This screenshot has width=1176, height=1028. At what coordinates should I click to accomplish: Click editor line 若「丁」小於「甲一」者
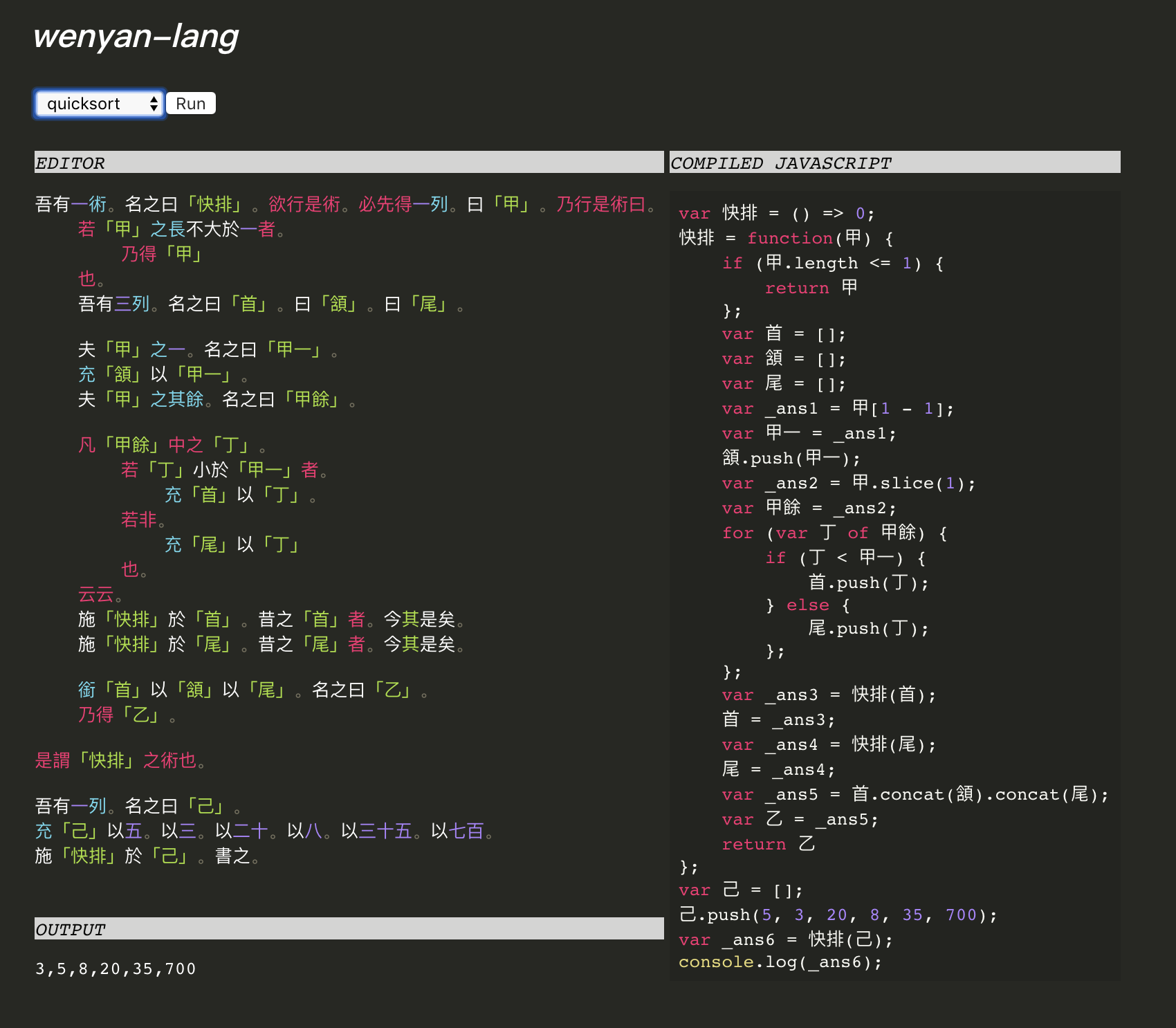coord(225,470)
